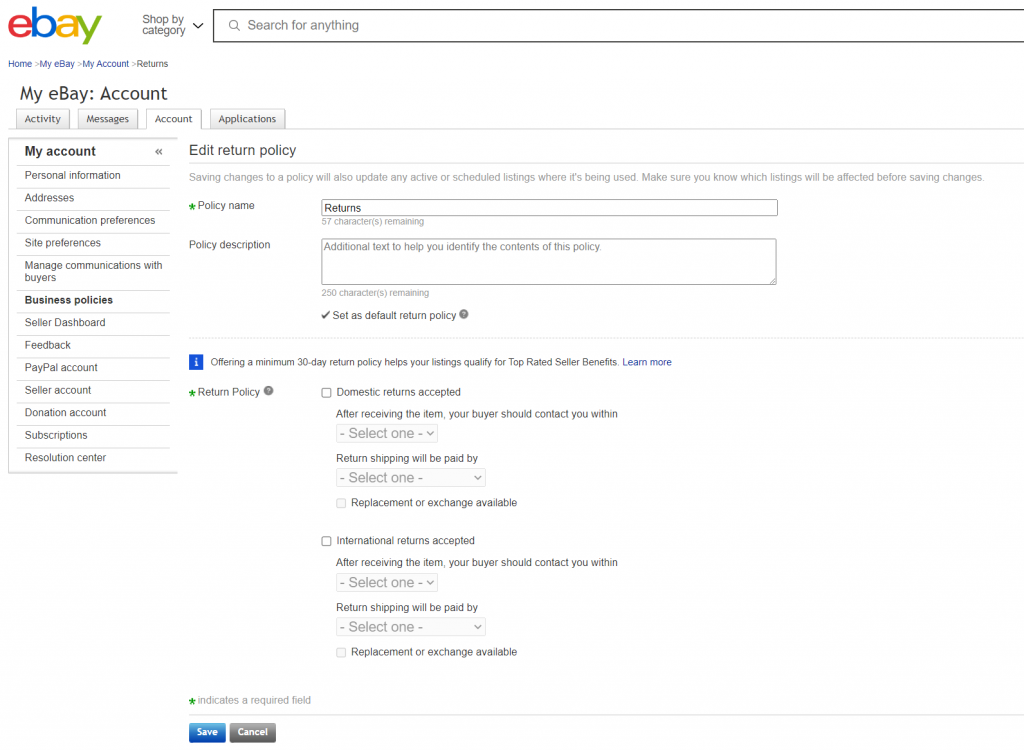Open help icon beside Return Policy label
This screenshot has height=750, width=1024.
(268, 391)
